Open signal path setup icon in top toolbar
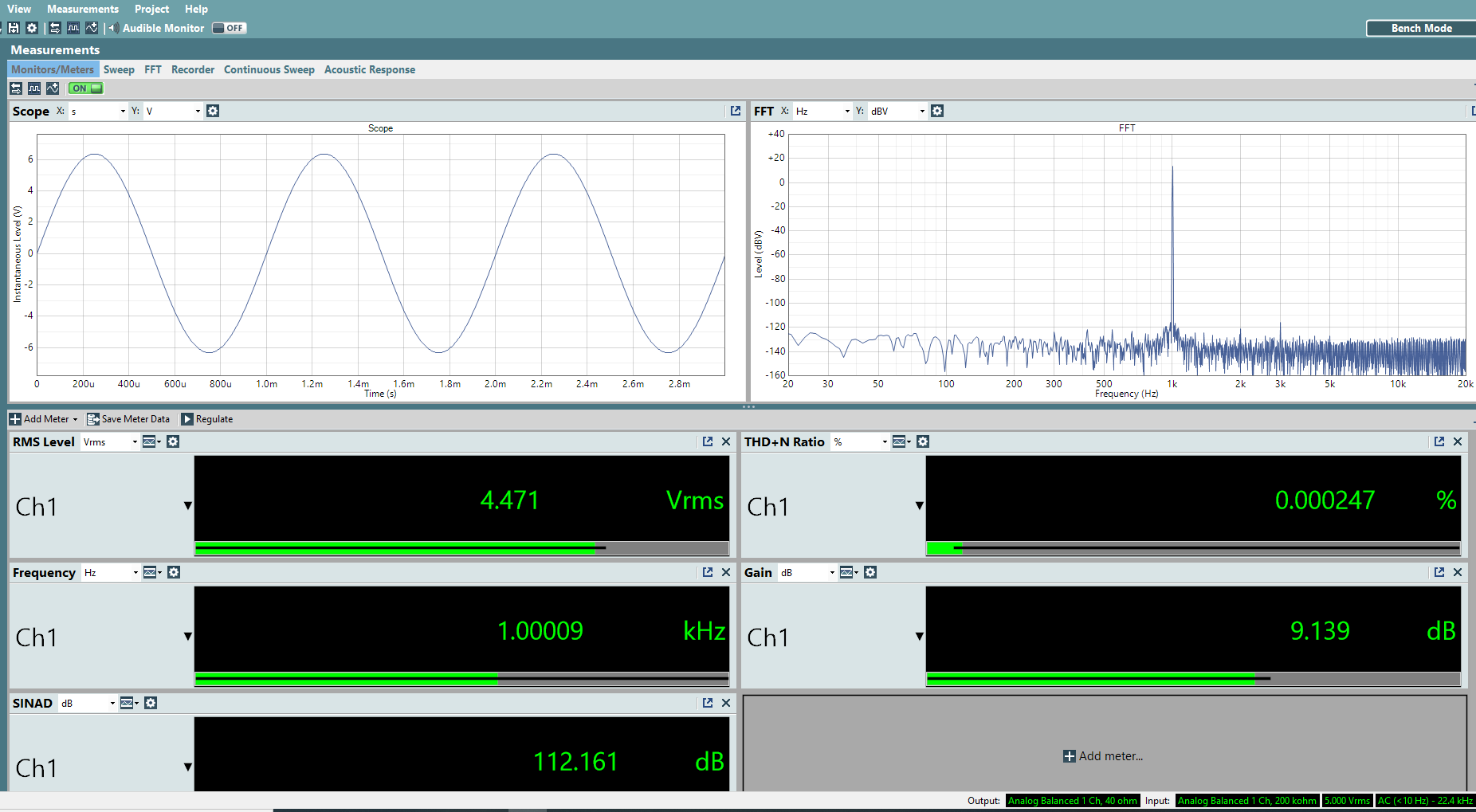Image resolution: width=1476 pixels, height=812 pixels. (x=54, y=28)
